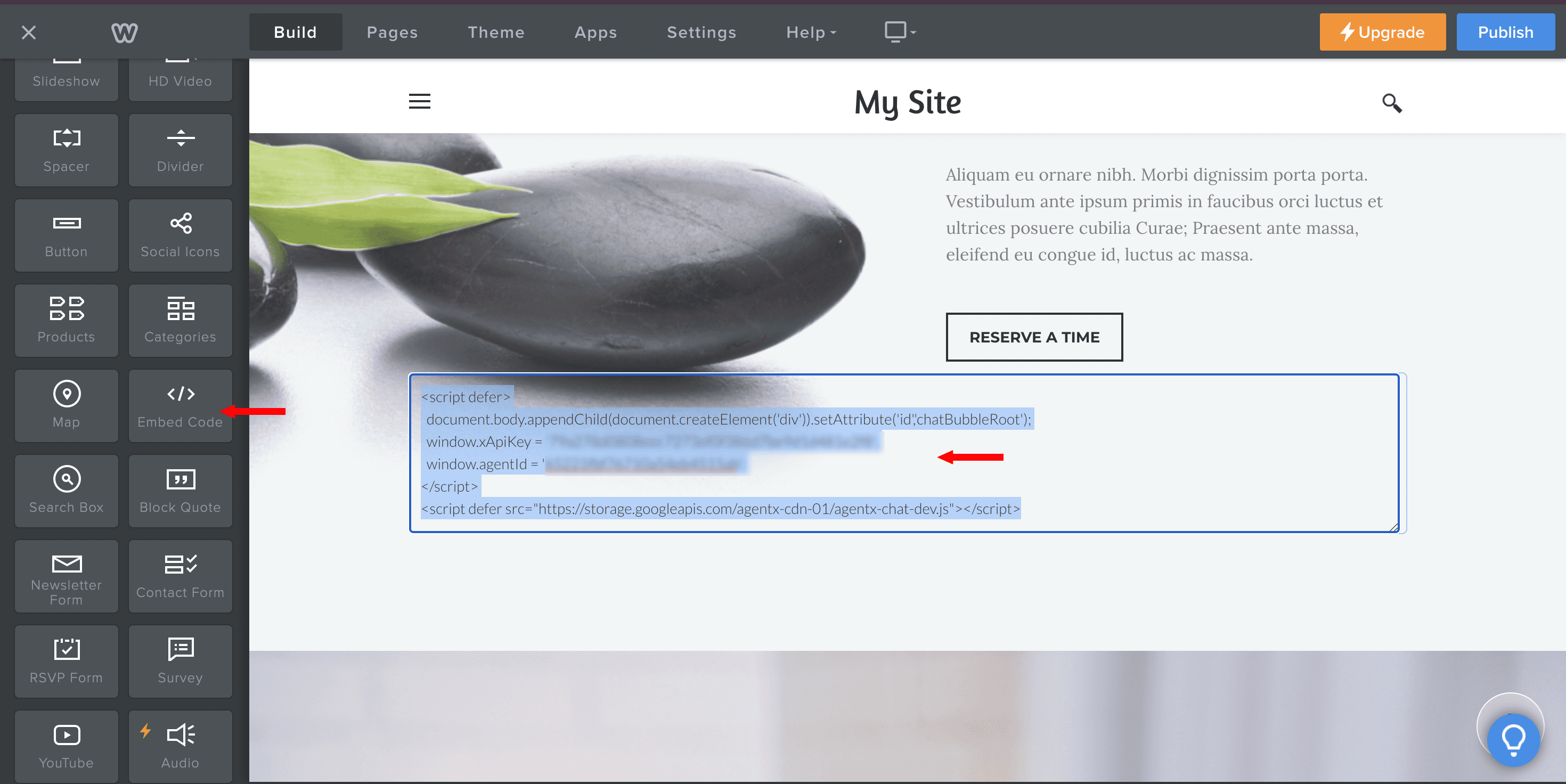1566x784 pixels.
Task: Select the YouTube element
Action: coord(66,746)
